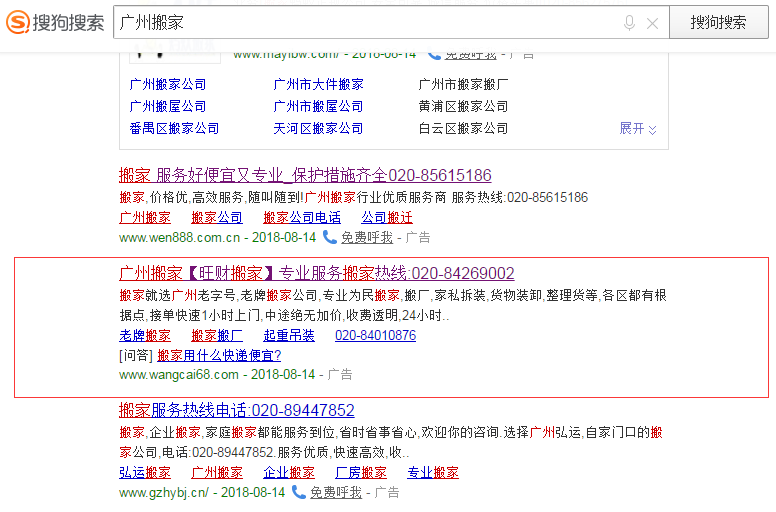This screenshot has width=776, height=512.
Task: Click phone icon beside wen888 免费呼我
Action: click(330, 237)
